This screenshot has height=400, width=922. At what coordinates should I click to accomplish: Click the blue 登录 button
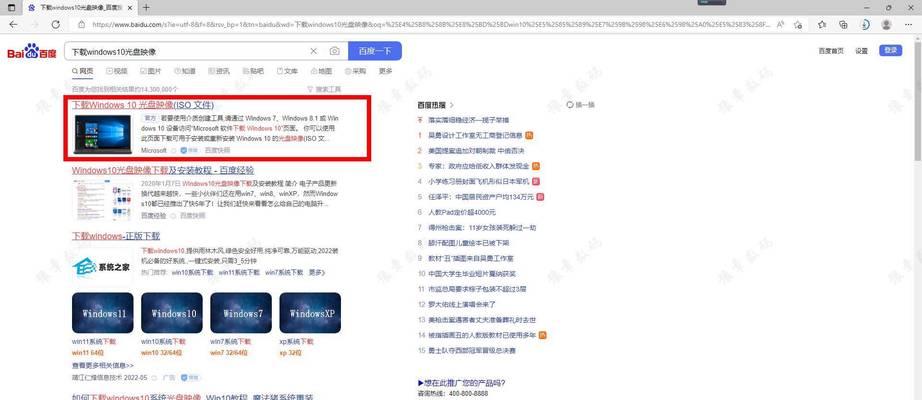[890, 51]
